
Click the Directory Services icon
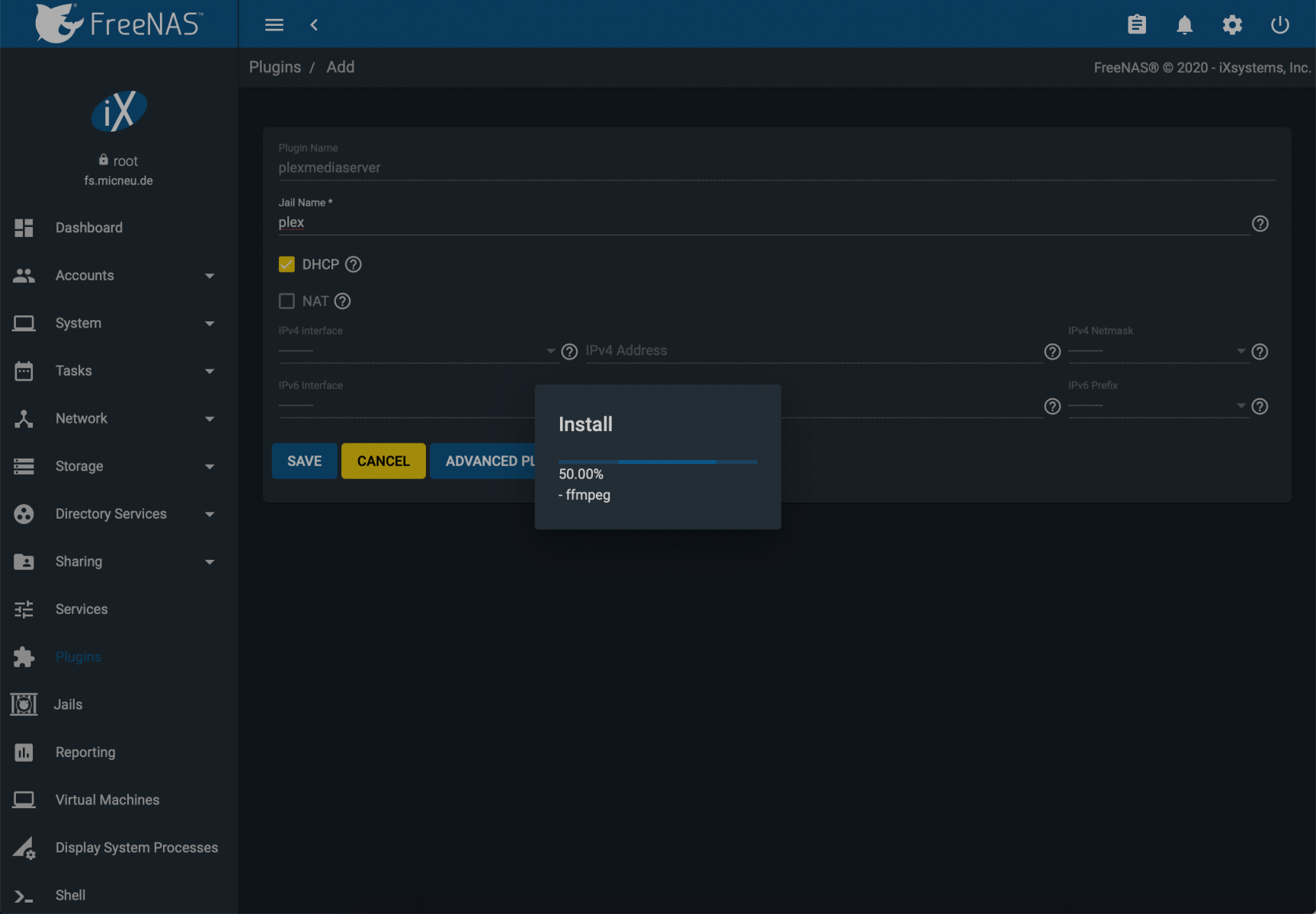[24, 514]
